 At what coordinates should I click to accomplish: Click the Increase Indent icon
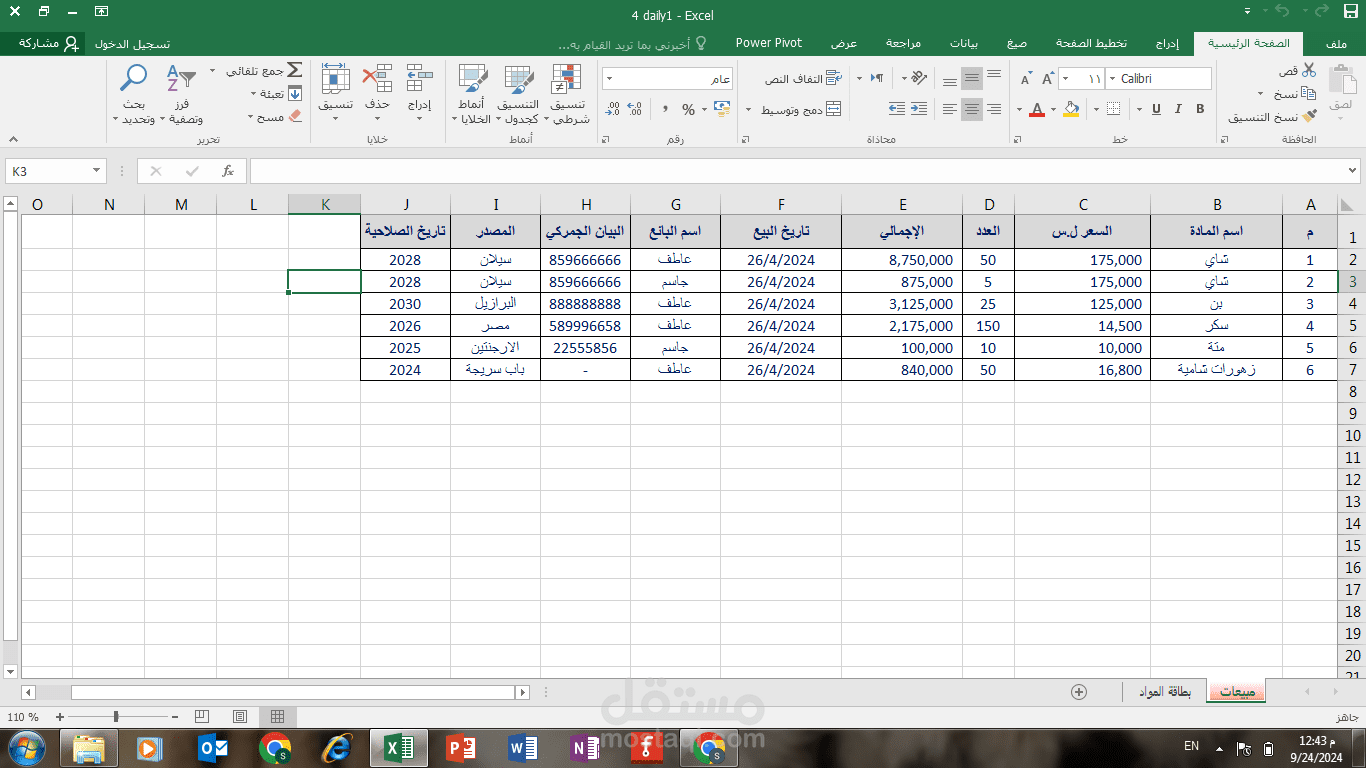[897, 109]
